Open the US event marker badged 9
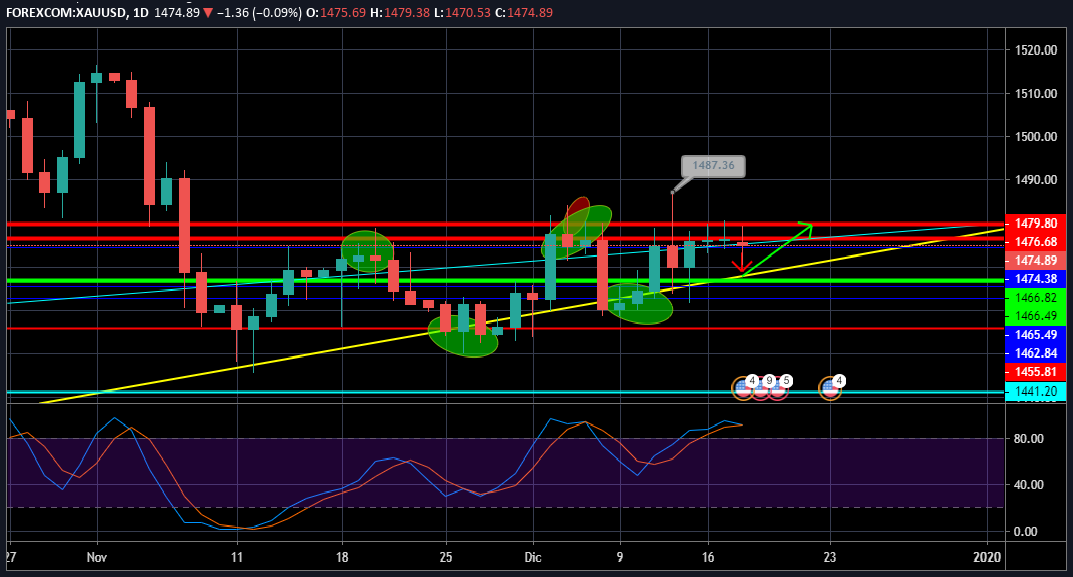 761,388
